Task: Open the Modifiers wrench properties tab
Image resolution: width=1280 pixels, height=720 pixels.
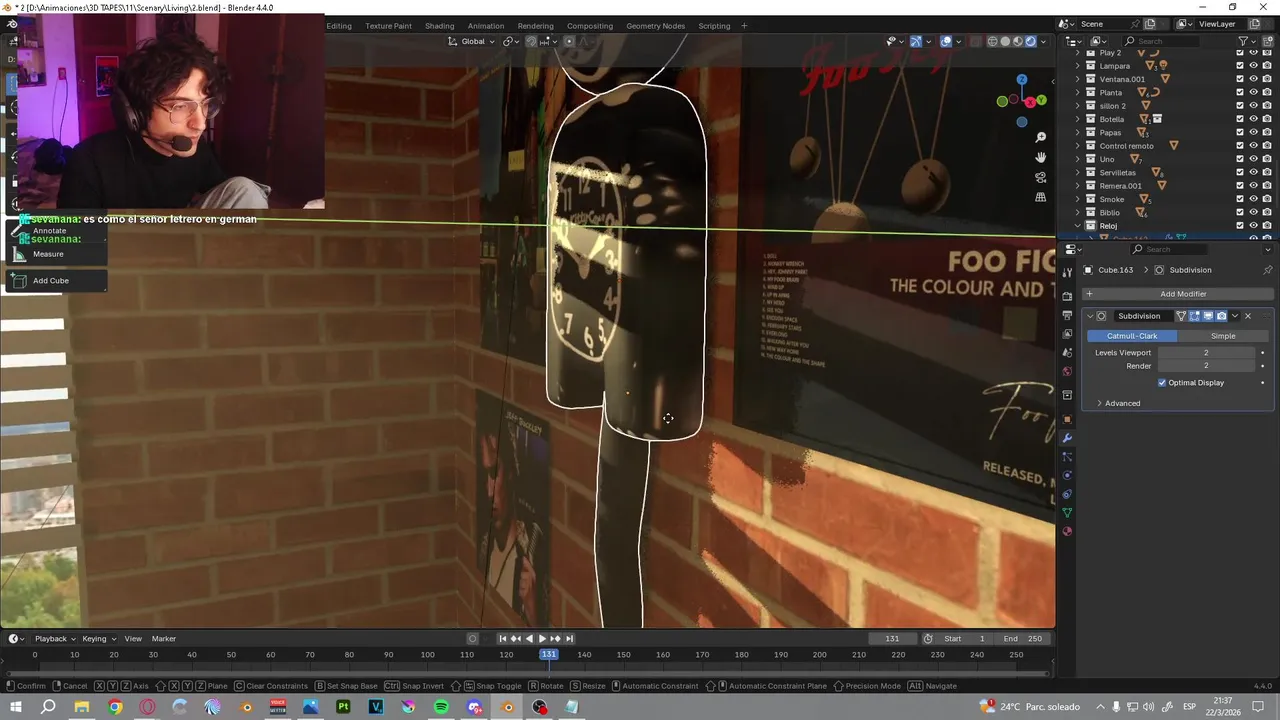Action: [x=1067, y=438]
